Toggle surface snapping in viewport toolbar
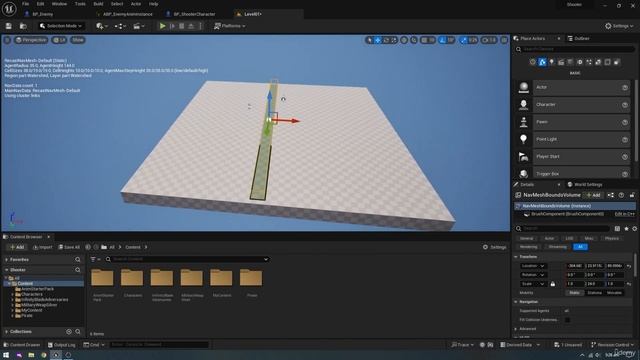640x360 pixels. [x=414, y=40]
